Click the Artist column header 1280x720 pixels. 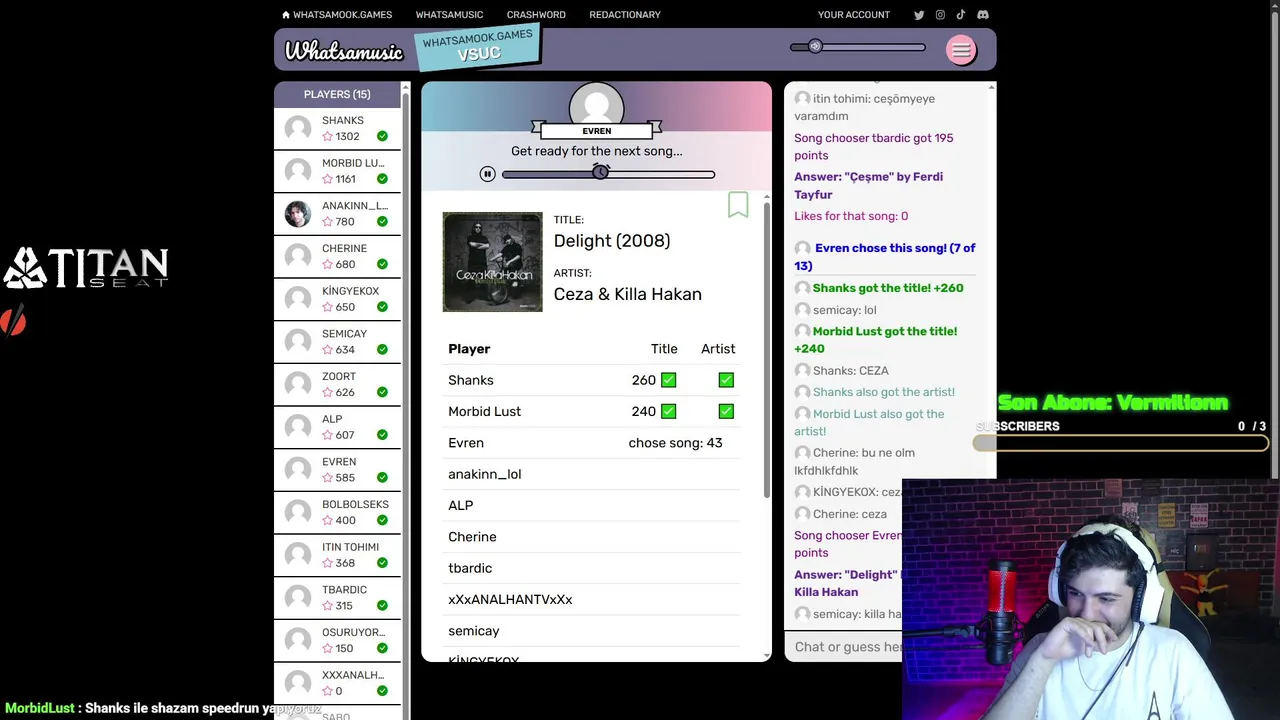[718, 349]
